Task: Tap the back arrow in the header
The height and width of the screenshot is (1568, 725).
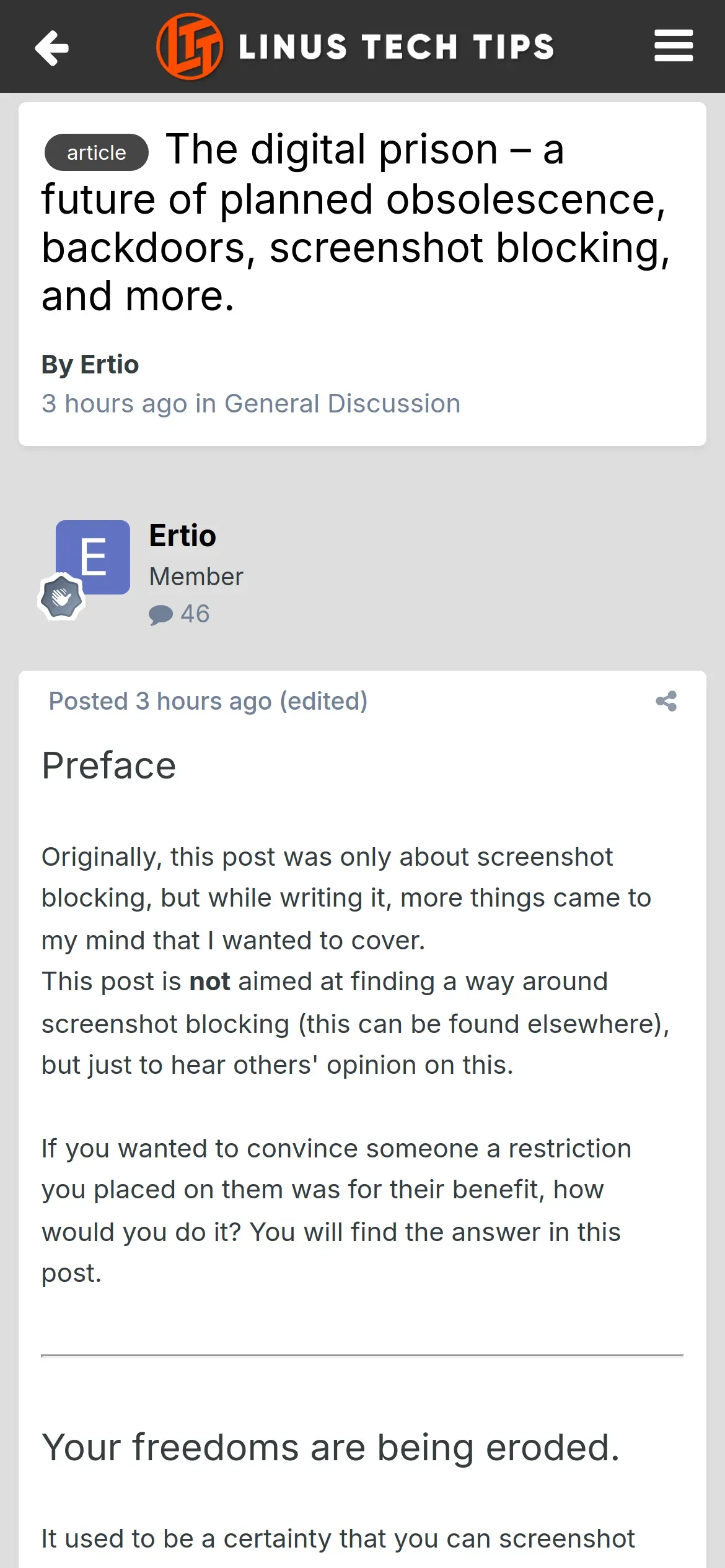Action: (x=52, y=48)
